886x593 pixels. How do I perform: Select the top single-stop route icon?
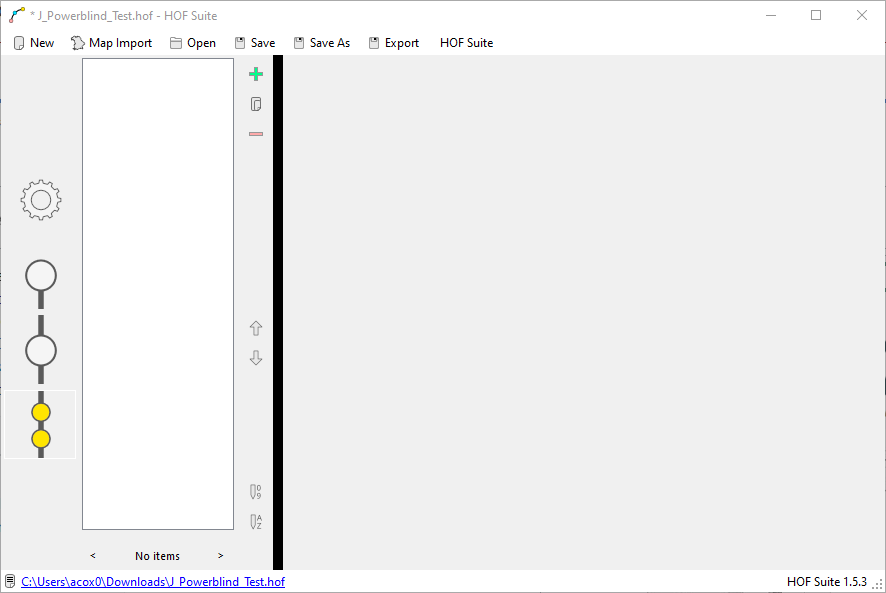pos(41,277)
